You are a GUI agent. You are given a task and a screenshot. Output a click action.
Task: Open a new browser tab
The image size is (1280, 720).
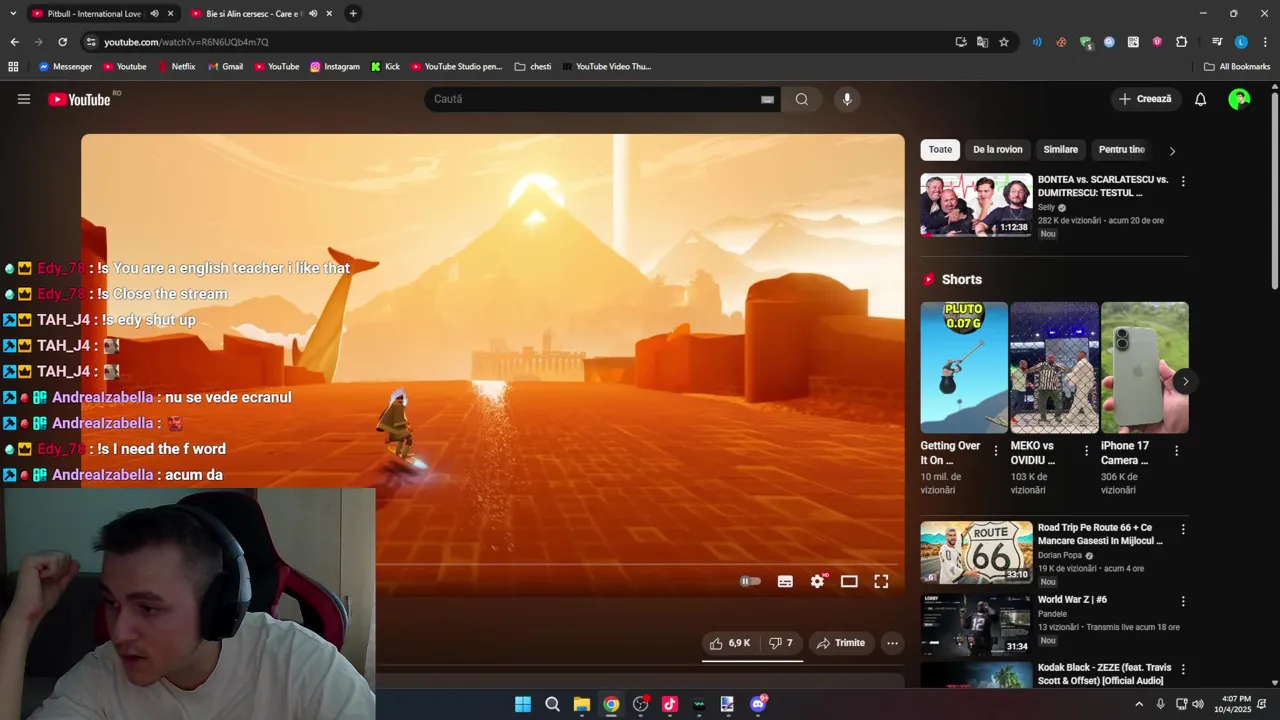click(x=353, y=13)
